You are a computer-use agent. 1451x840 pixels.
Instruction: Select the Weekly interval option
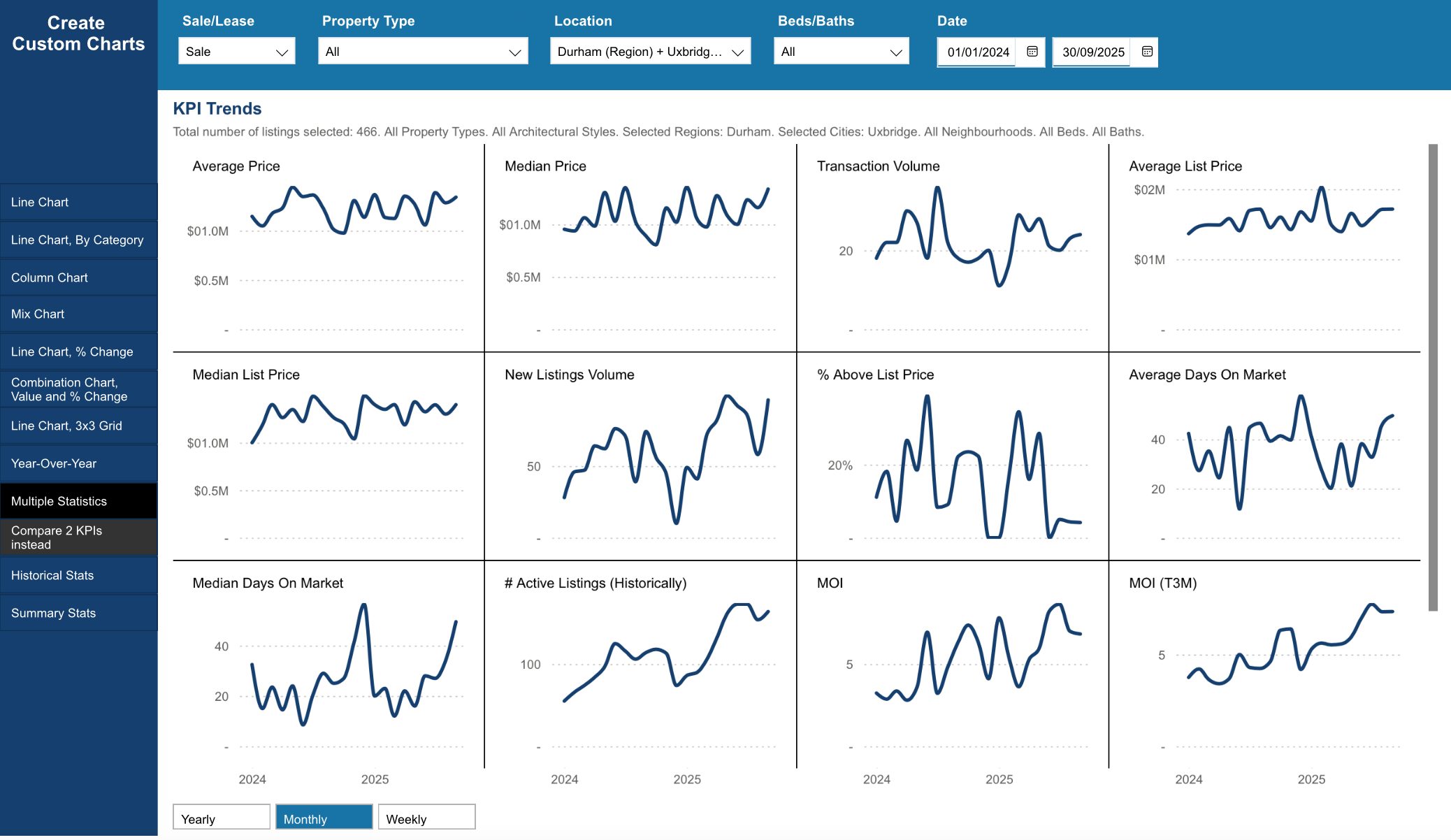426,818
